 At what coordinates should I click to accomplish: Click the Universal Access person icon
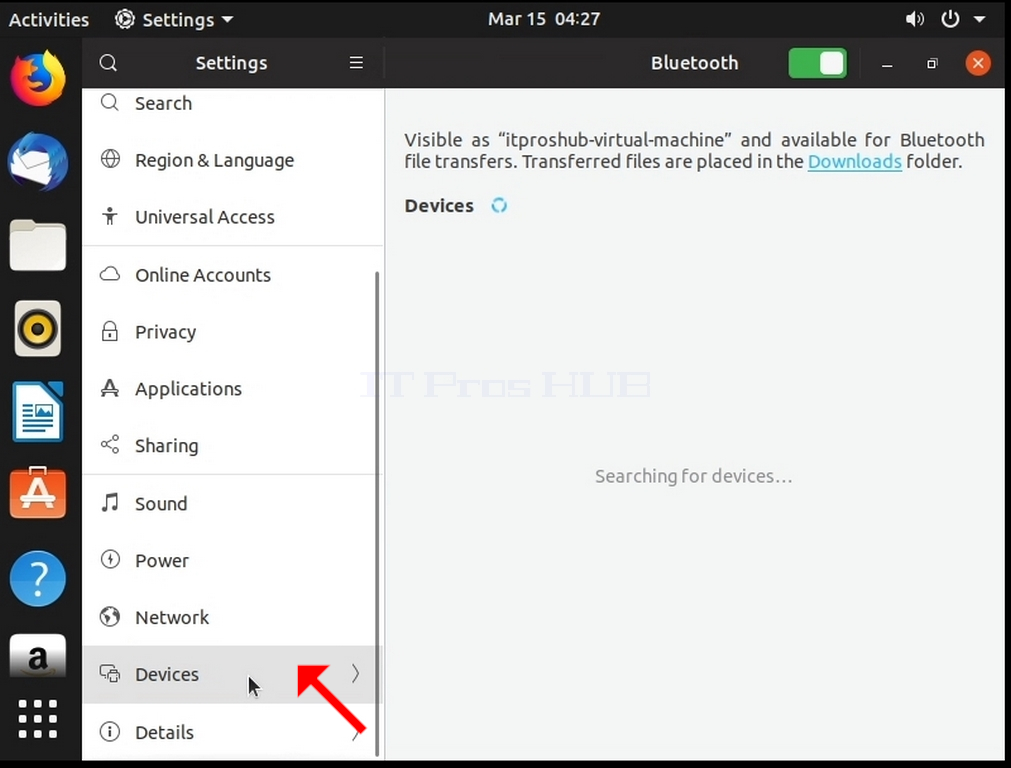coord(110,215)
